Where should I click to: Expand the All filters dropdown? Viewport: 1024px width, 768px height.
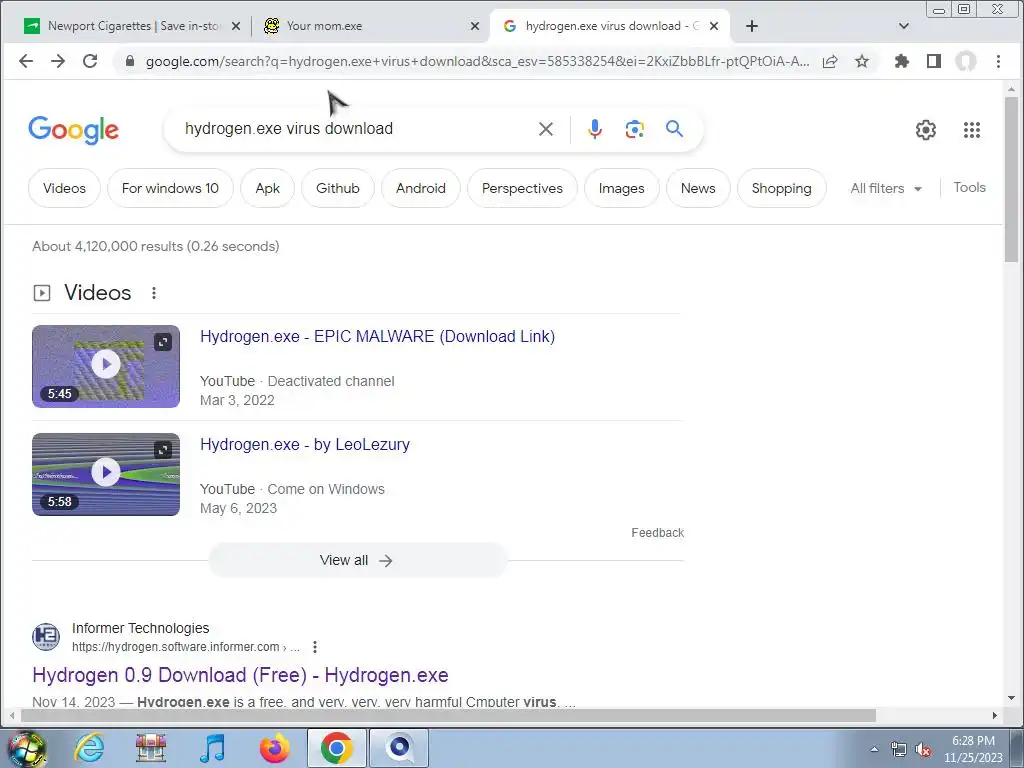pos(886,188)
